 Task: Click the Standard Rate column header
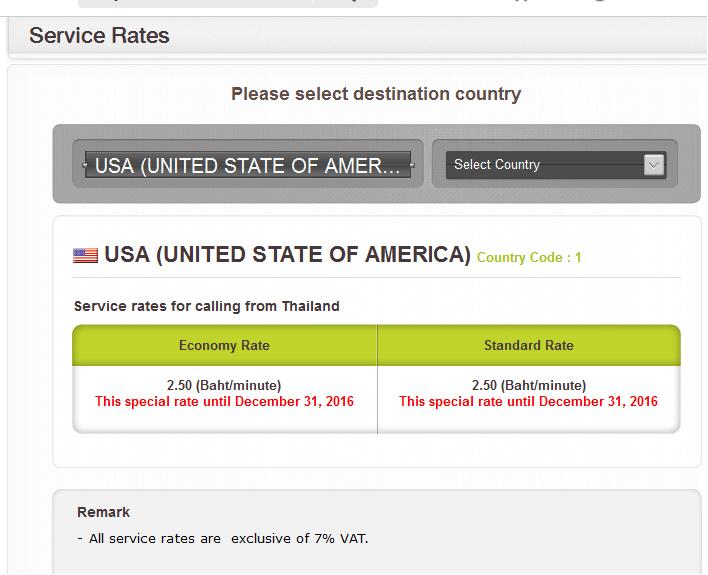point(529,345)
